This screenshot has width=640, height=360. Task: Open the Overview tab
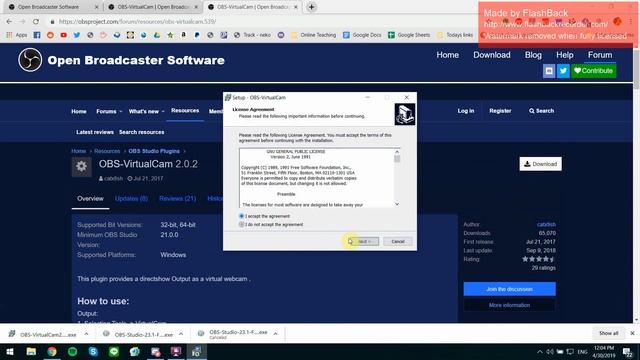coord(90,198)
